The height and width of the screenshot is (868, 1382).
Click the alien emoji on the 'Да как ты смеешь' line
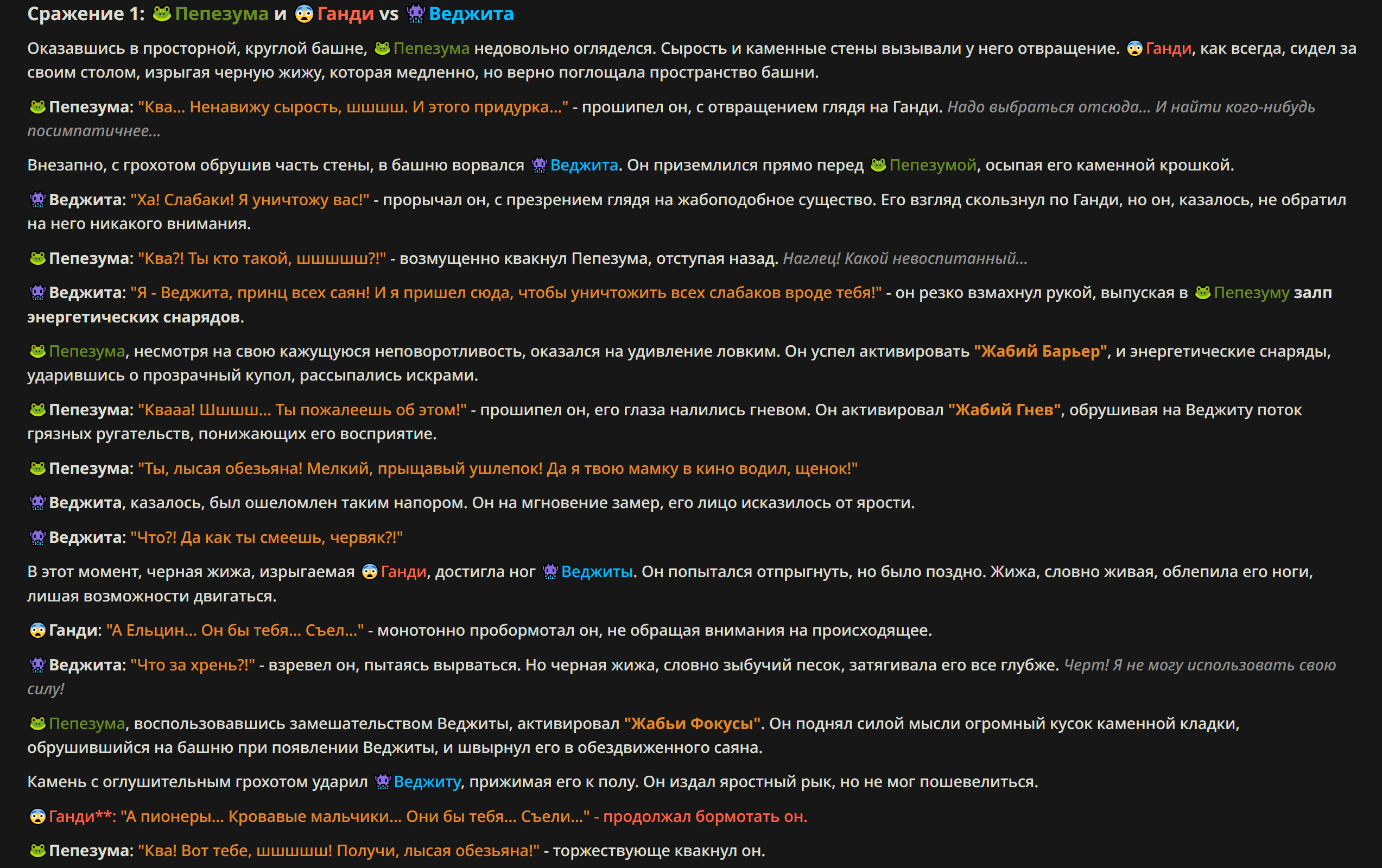38,537
